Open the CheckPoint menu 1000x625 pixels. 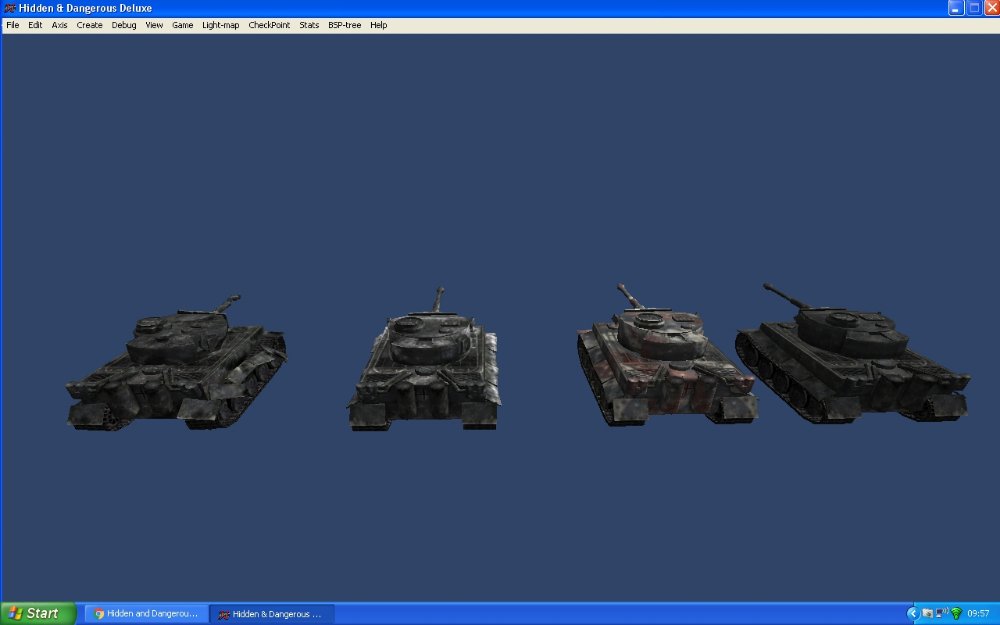point(269,25)
